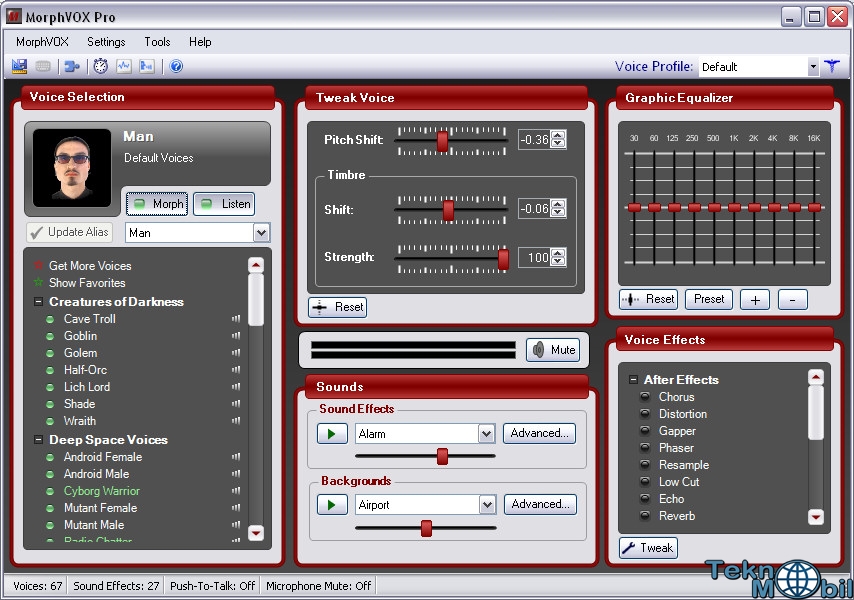The height and width of the screenshot is (600, 854).
Task: Enable the Phaser effect
Action: point(645,448)
